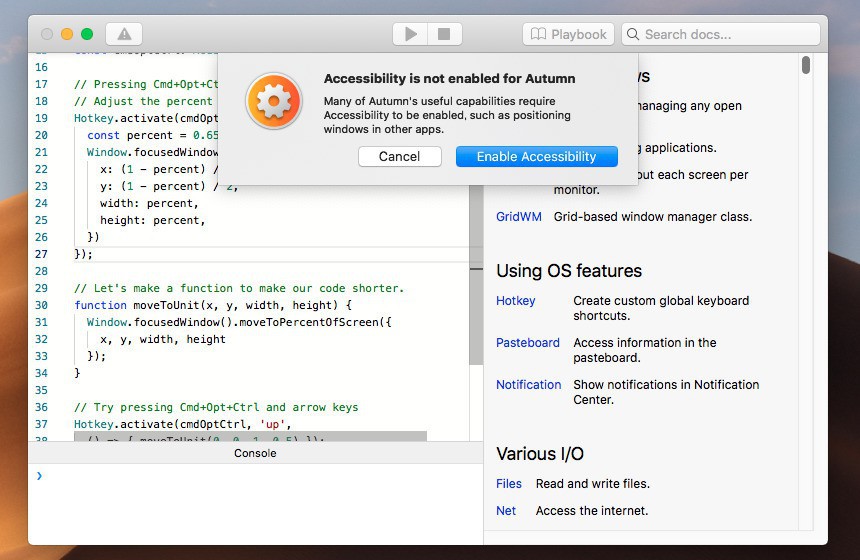This screenshot has height=560, width=860.
Task: Click the Net documentation link
Action: (506, 511)
